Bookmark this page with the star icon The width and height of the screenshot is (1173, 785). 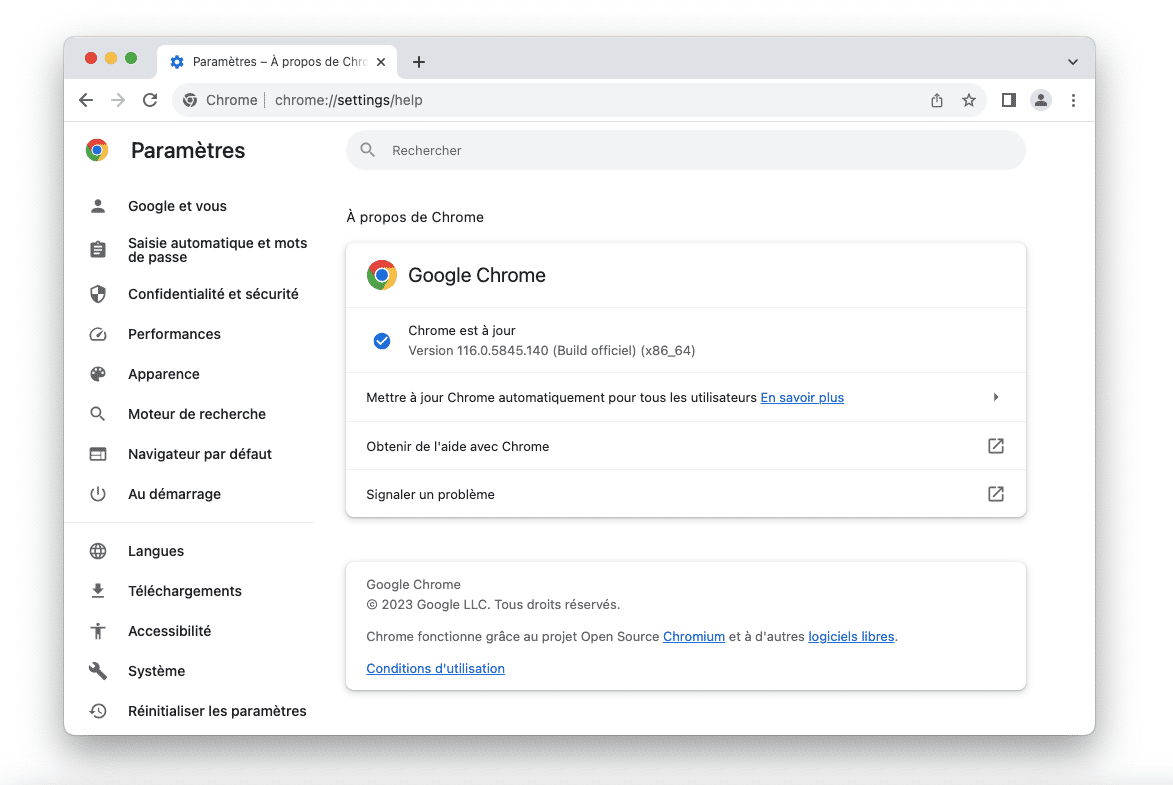968,100
